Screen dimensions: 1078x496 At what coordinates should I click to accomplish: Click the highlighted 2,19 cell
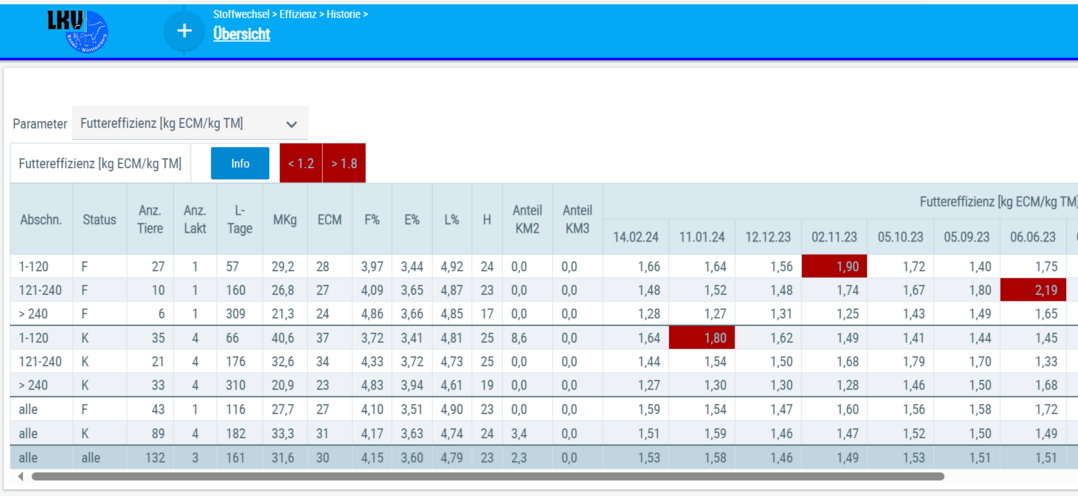coord(1033,290)
